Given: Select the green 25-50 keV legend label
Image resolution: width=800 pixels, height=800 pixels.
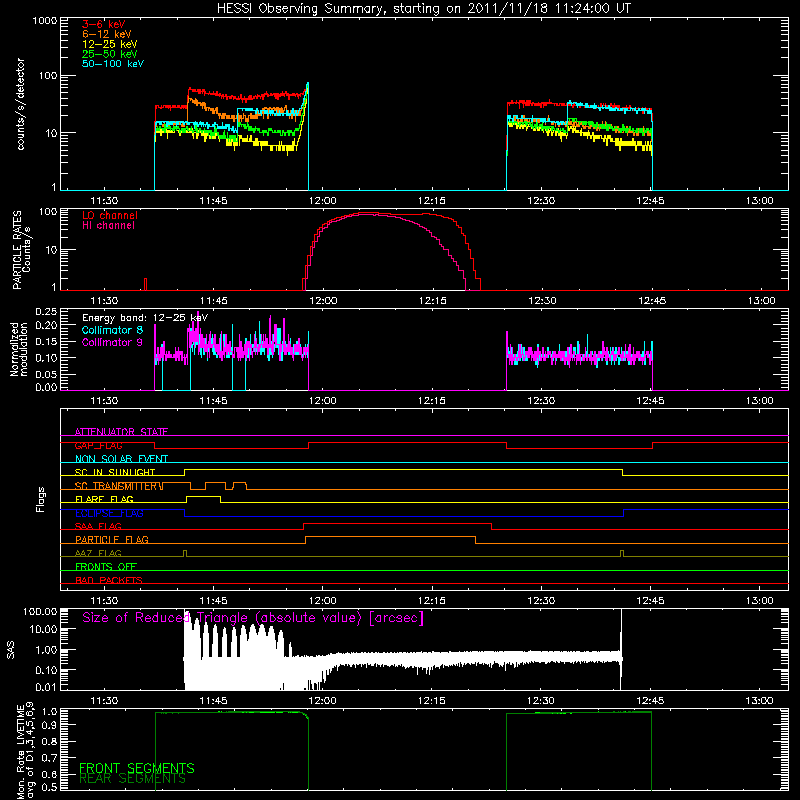Looking at the screenshot, I should point(110,54).
